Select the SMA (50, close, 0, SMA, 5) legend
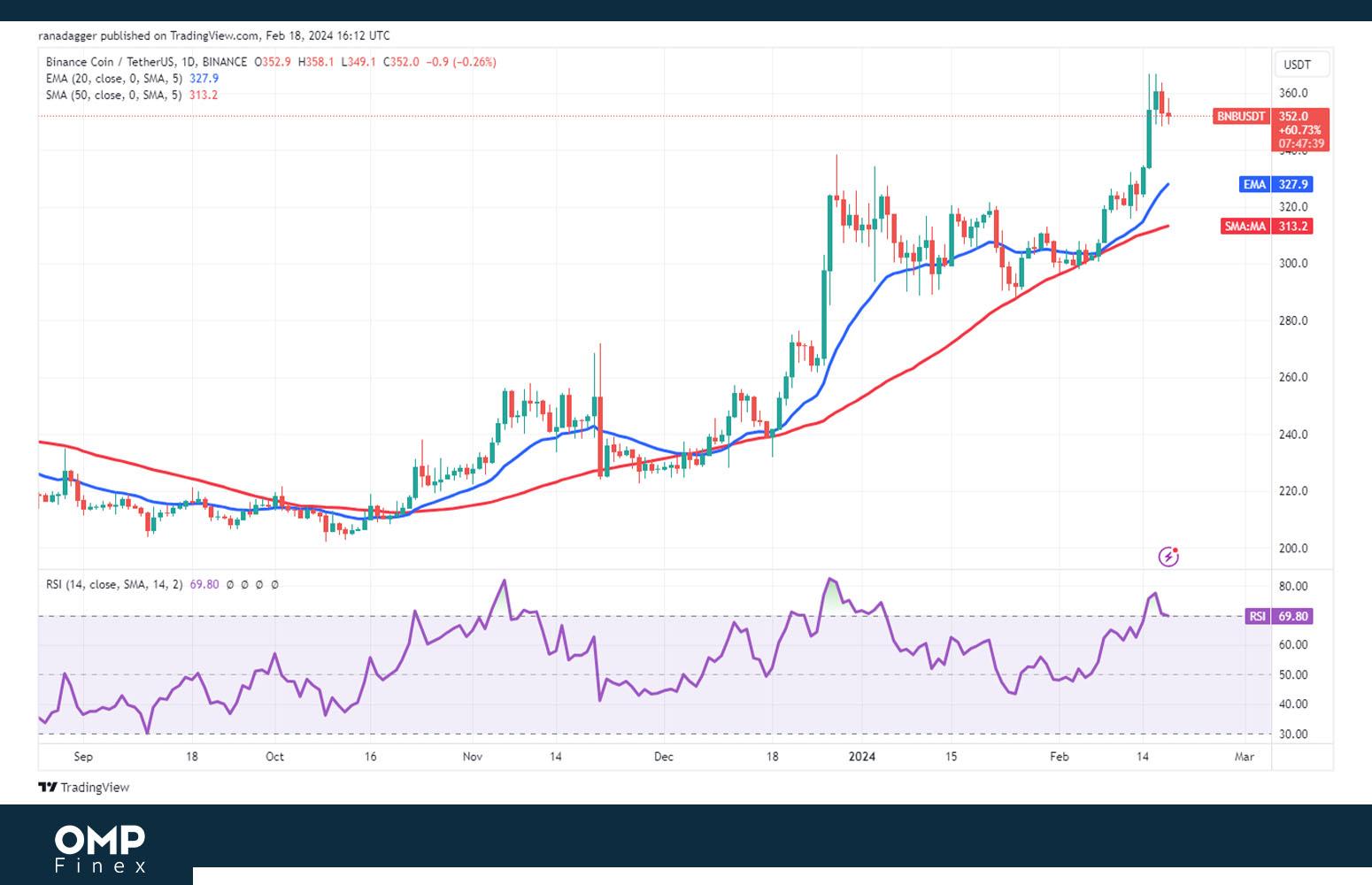 [x=114, y=95]
